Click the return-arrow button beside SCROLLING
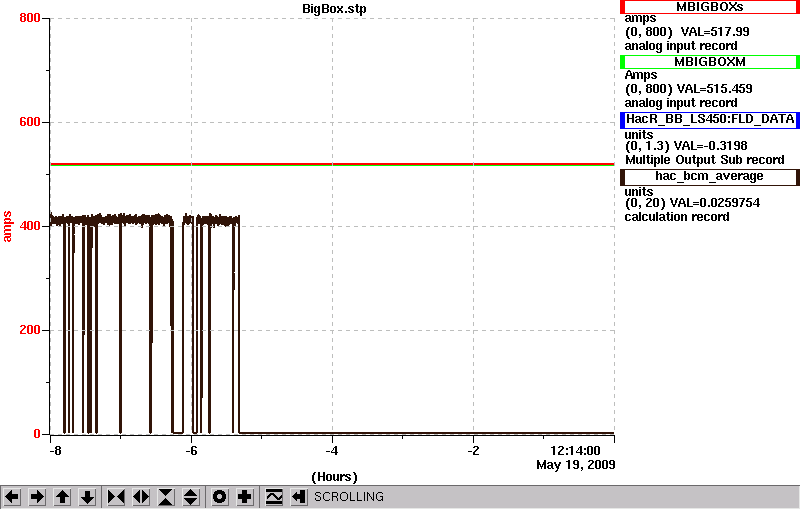800x509 pixels. (x=299, y=497)
